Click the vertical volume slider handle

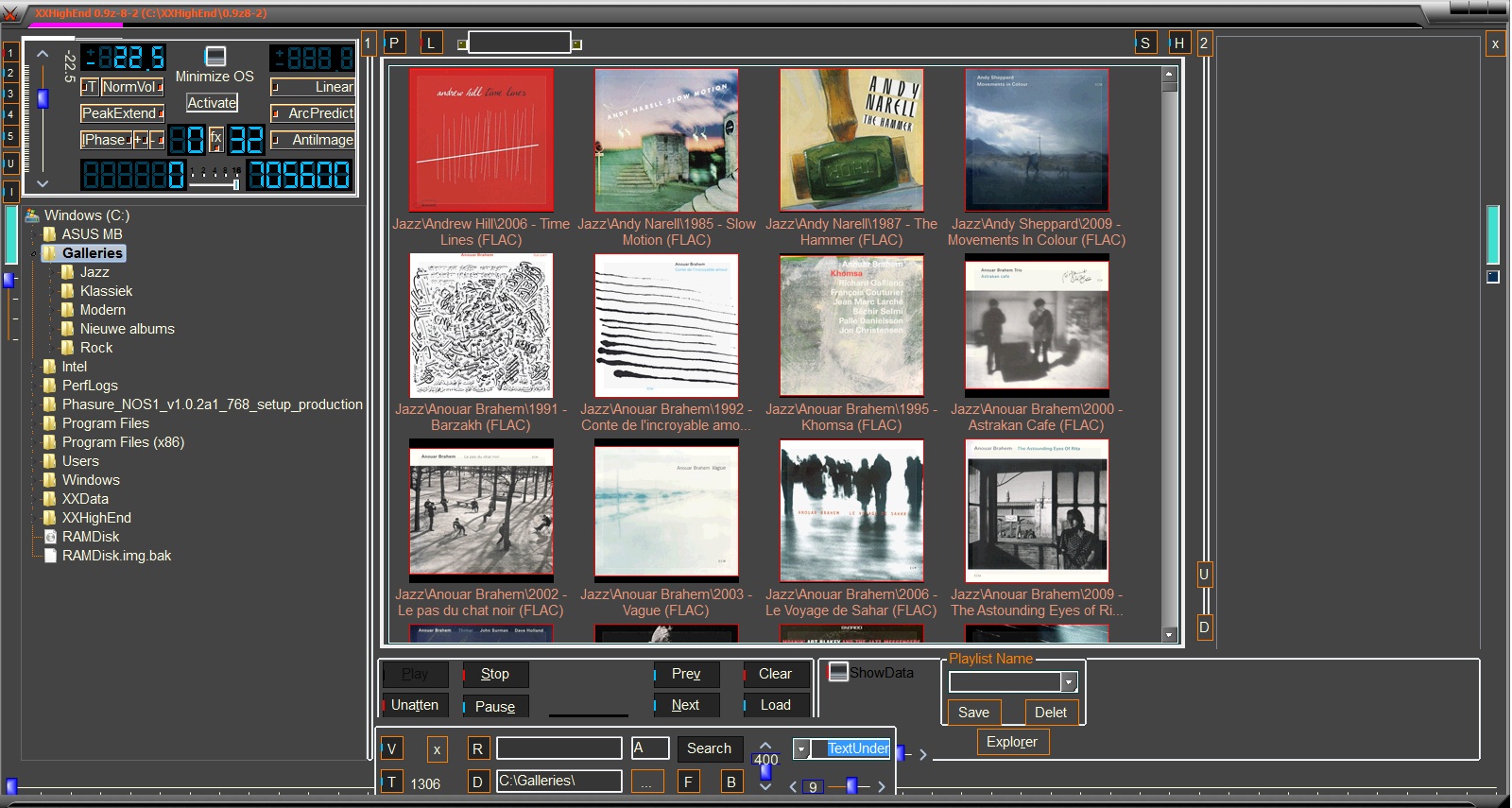click(x=43, y=98)
